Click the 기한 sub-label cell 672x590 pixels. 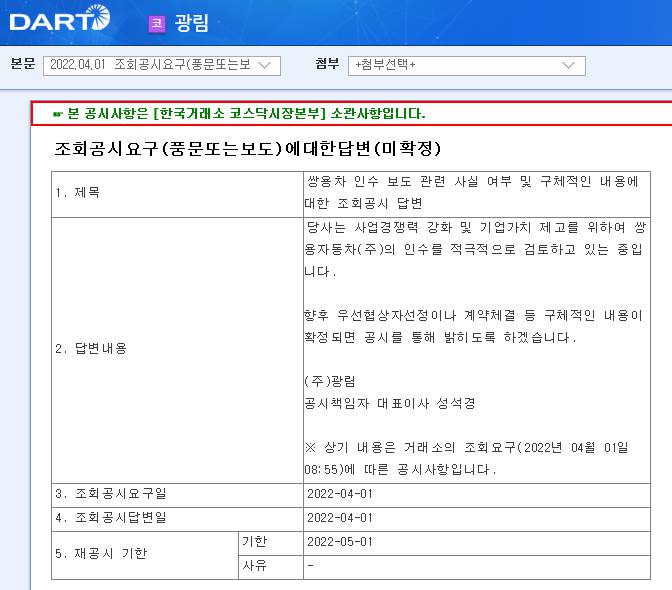(x=271, y=543)
